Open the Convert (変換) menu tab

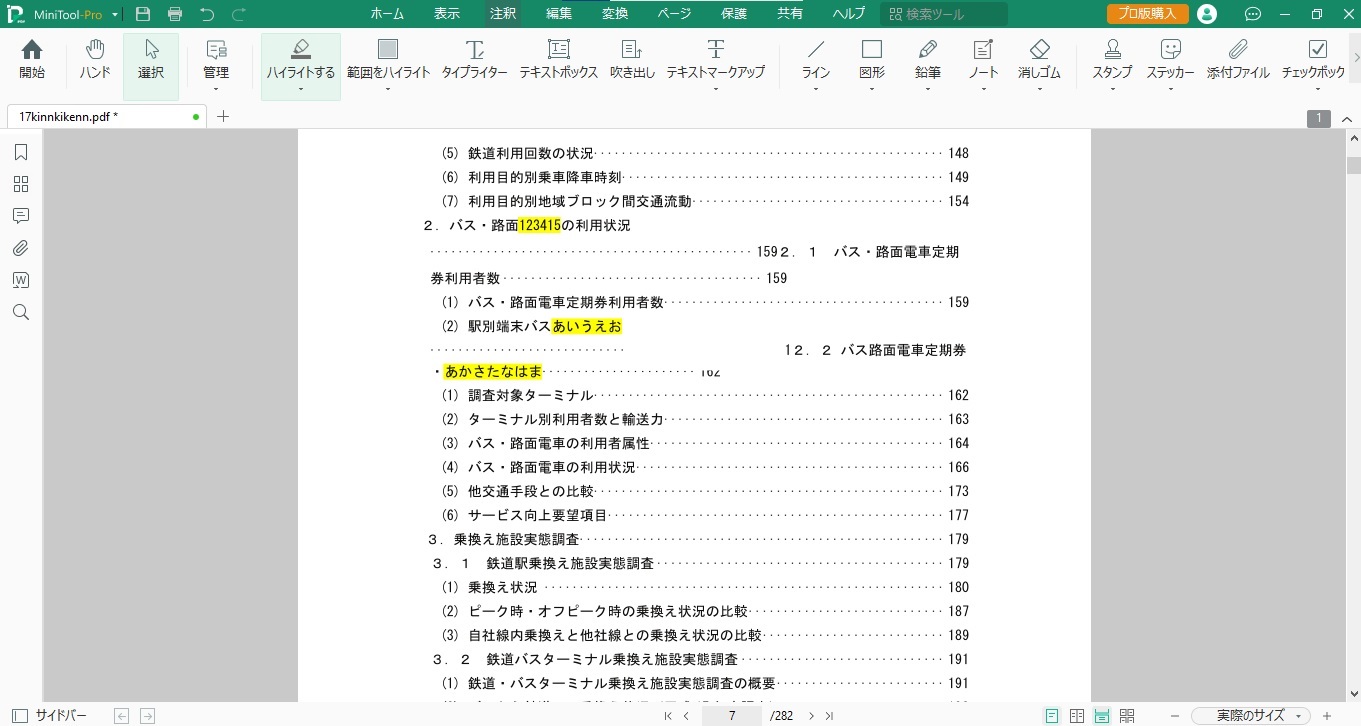point(615,14)
